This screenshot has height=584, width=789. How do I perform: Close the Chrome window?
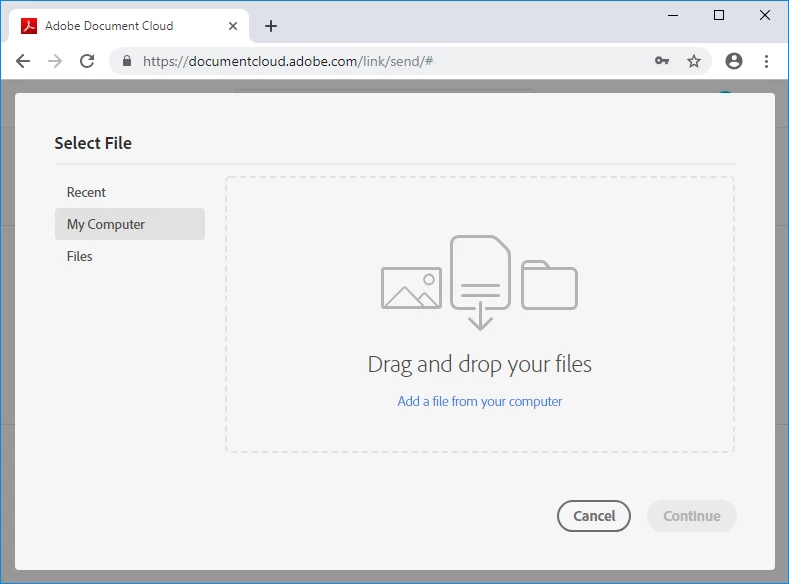[x=765, y=16]
